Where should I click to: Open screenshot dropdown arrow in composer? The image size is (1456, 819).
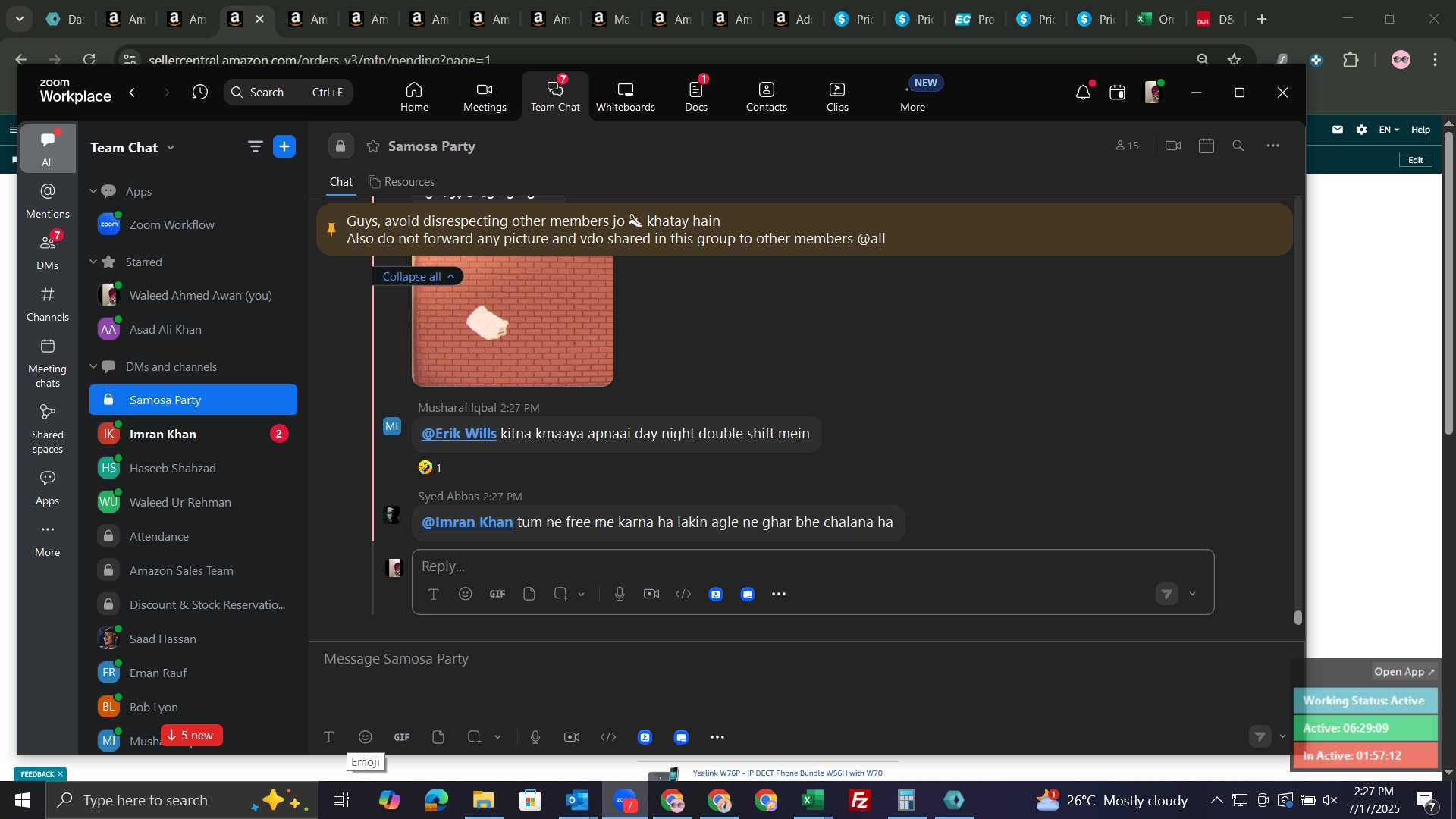pos(497,737)
